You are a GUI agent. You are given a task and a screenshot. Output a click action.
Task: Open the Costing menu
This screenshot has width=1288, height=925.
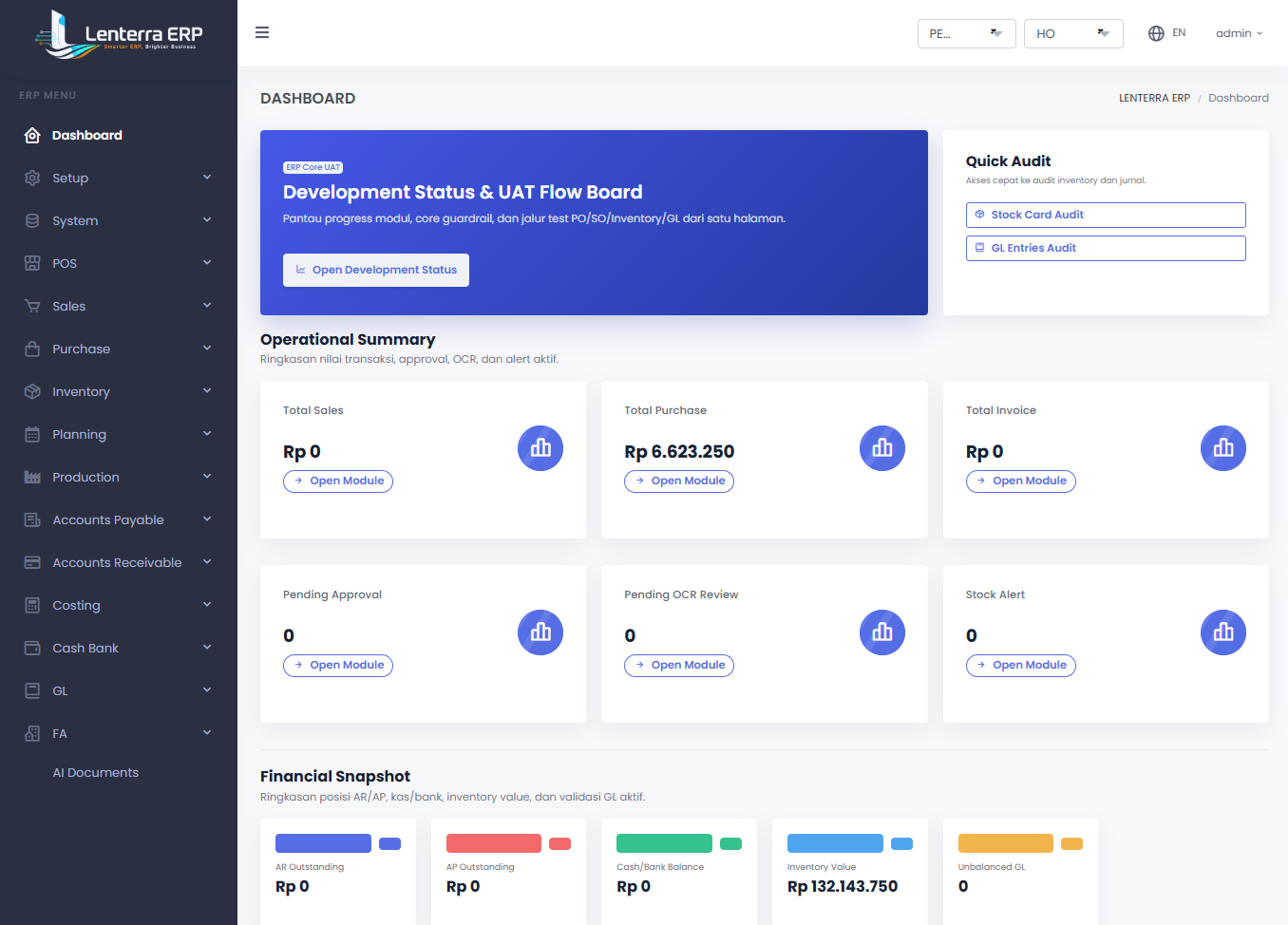pyautogui.click(x=119, y=605)
